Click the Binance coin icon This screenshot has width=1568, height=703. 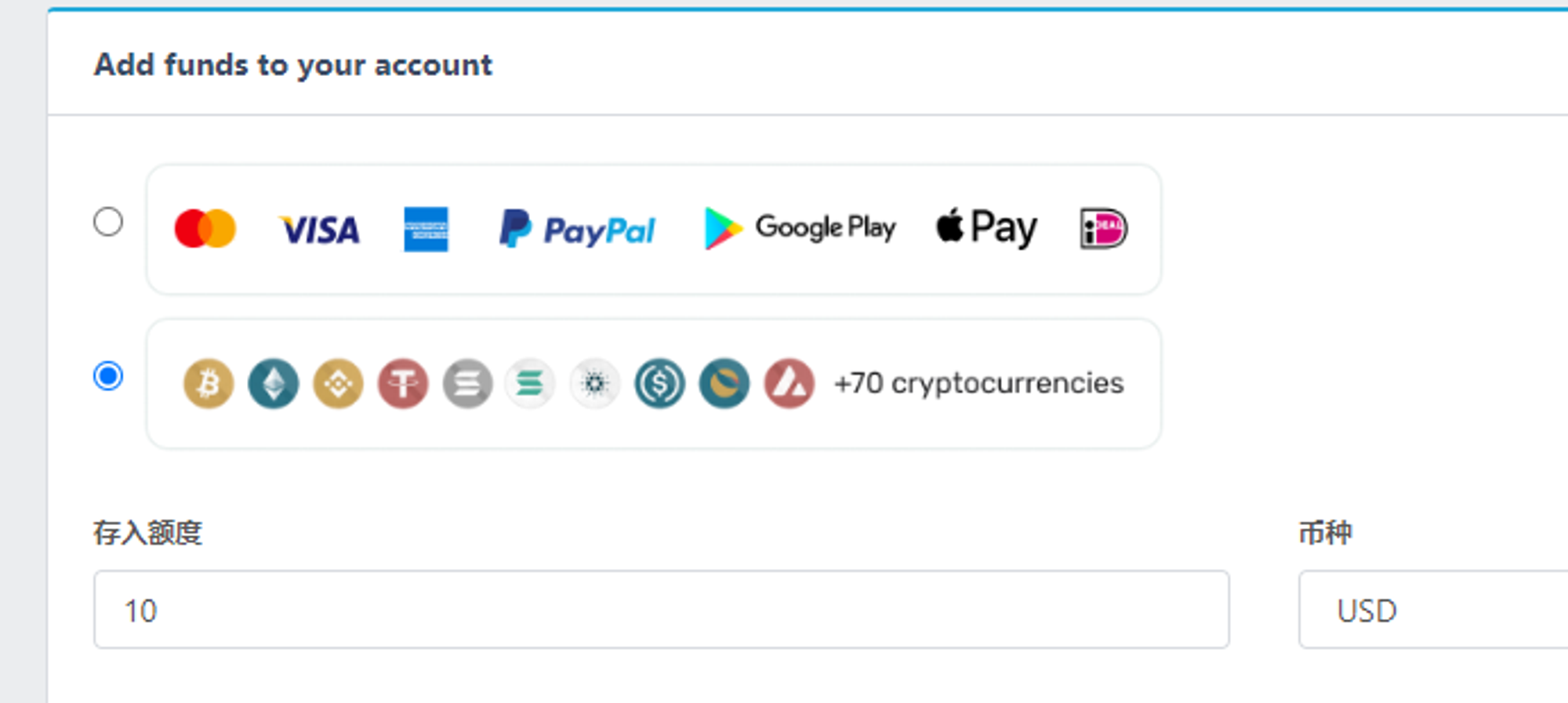click(338, 384)
